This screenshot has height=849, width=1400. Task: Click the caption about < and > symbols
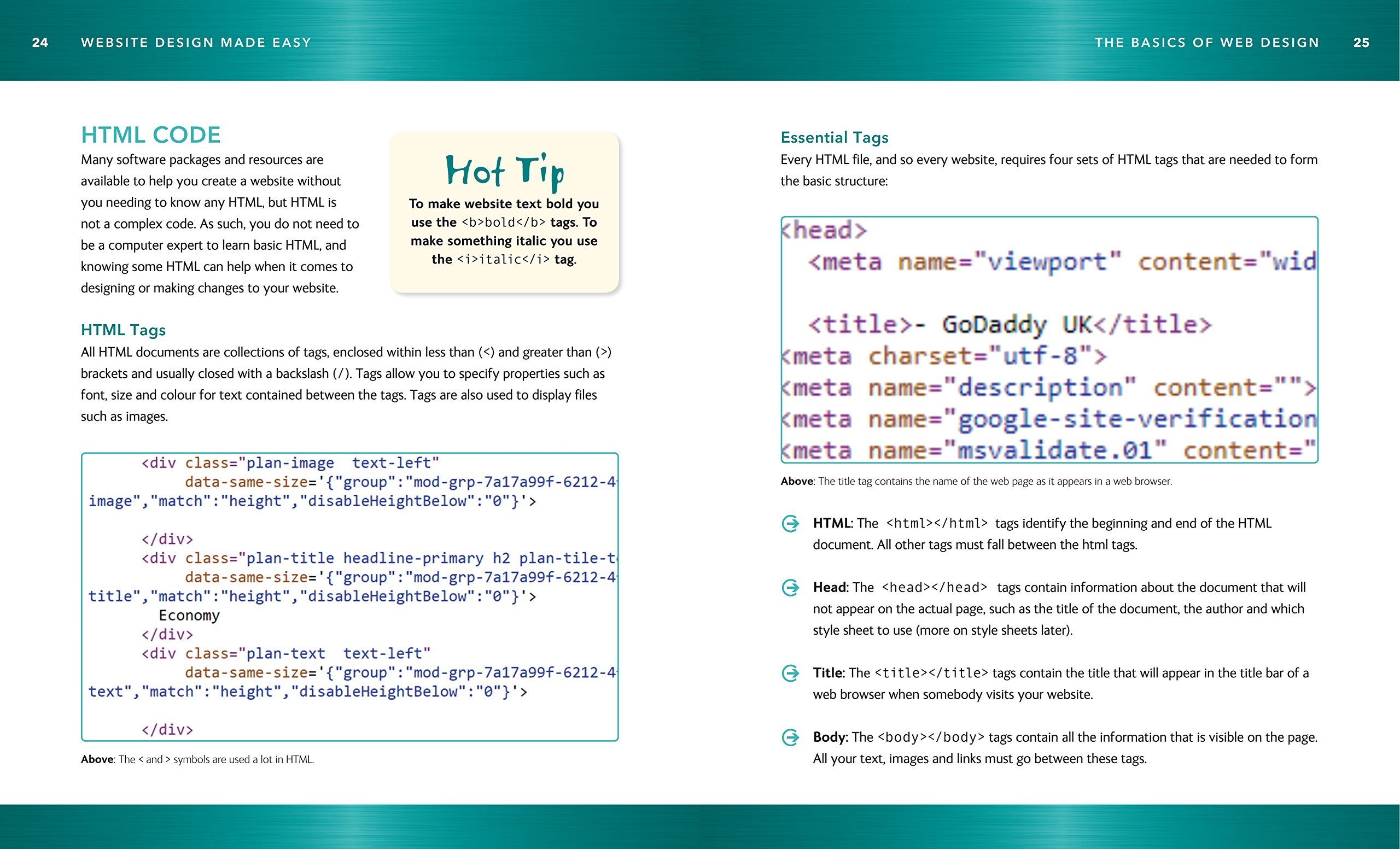tap(197, 759)
